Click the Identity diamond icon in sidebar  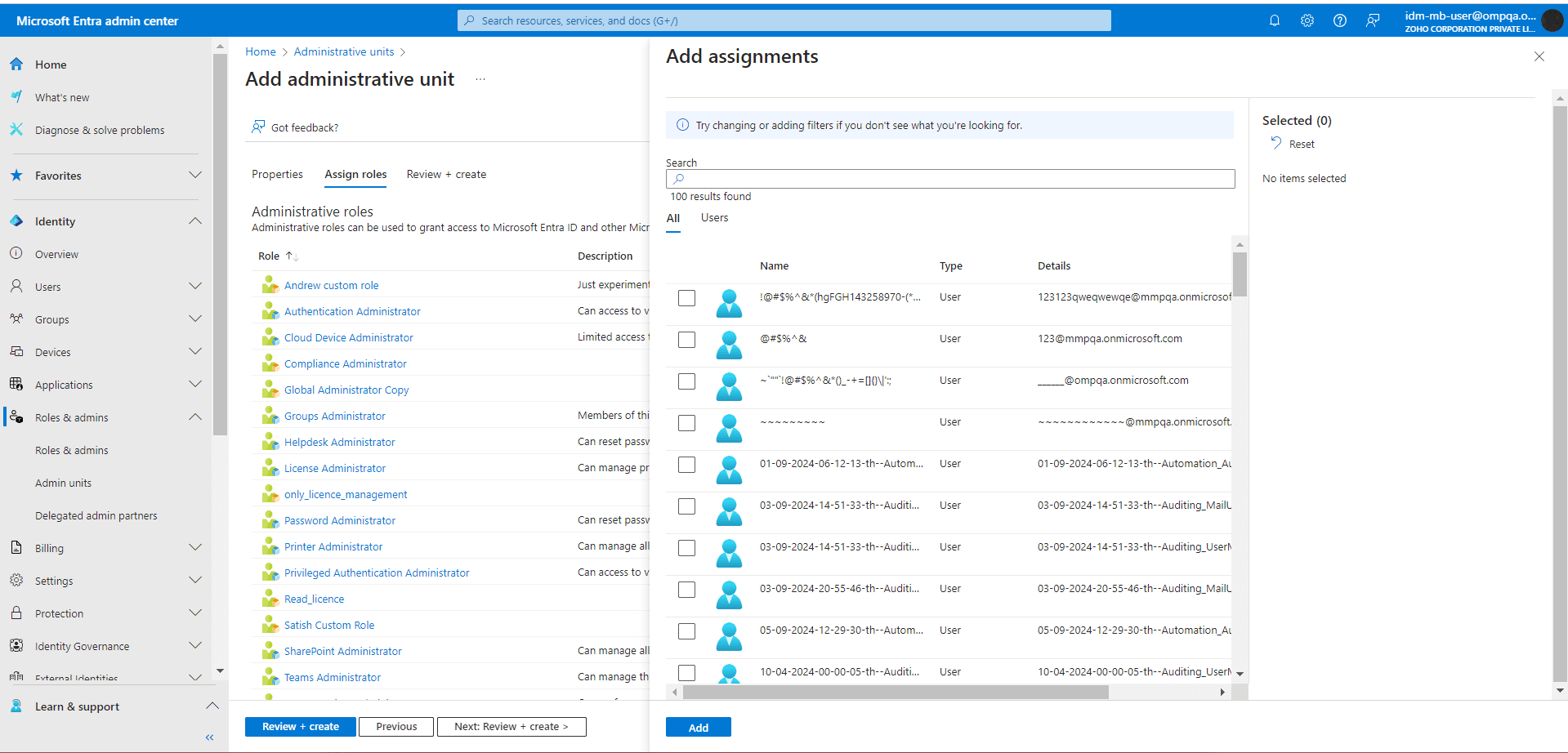tap(16, 221)
